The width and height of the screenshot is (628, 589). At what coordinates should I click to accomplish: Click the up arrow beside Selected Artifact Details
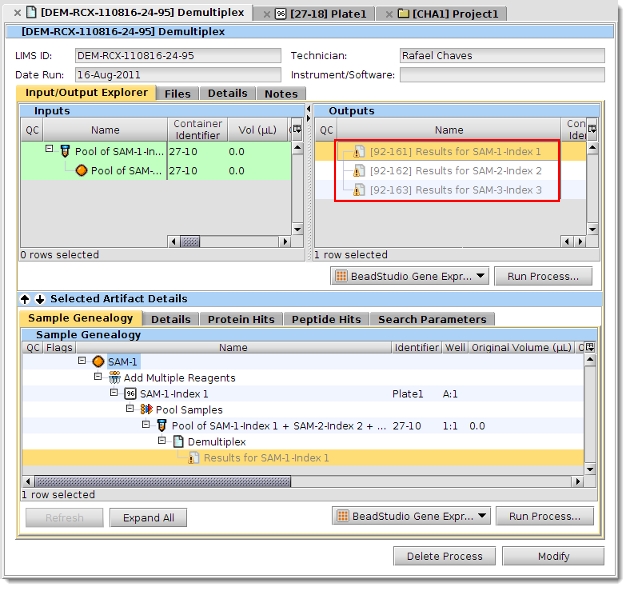[x=25, y=299]
